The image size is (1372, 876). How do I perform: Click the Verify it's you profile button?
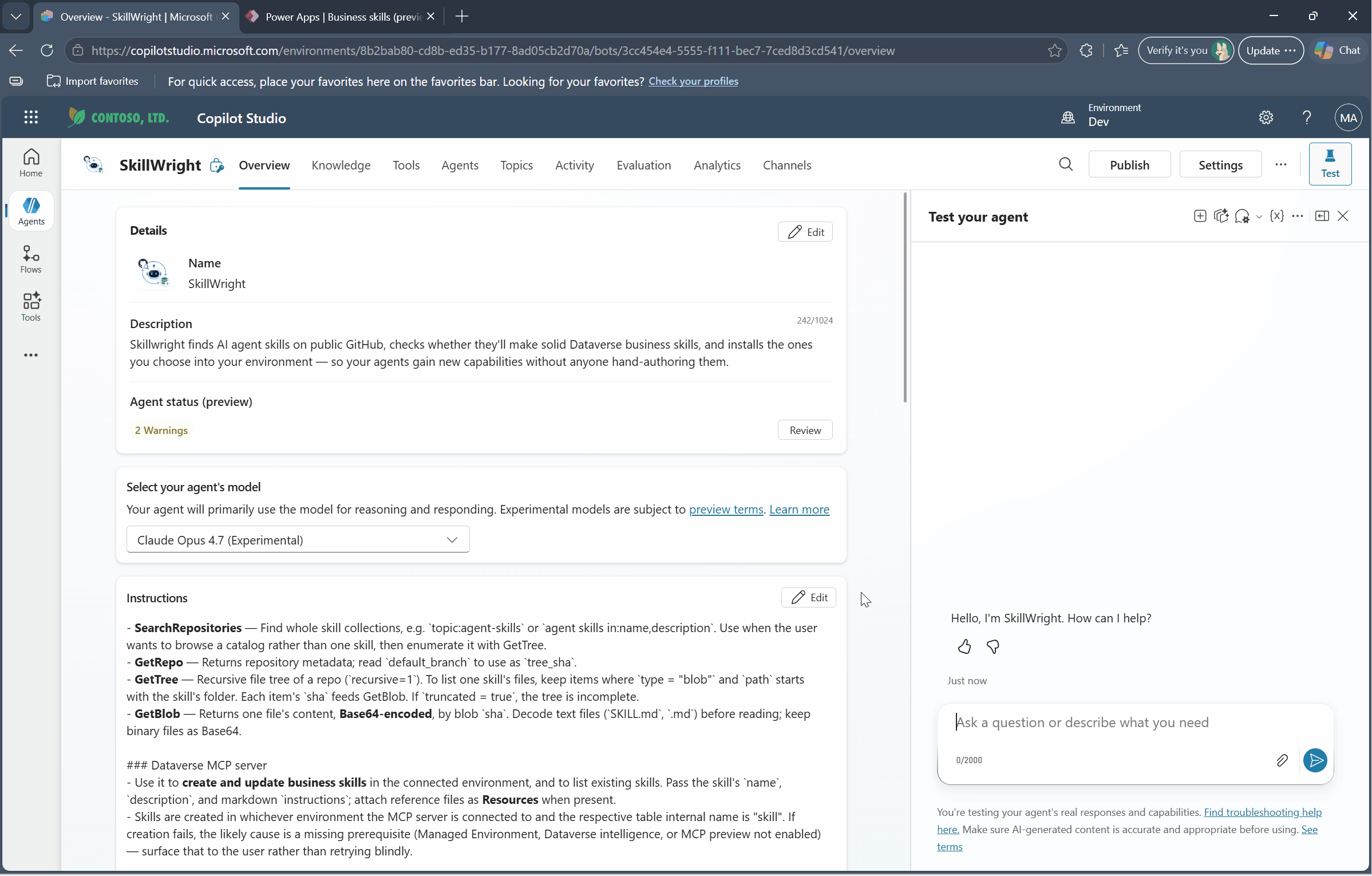(1185, 50)
